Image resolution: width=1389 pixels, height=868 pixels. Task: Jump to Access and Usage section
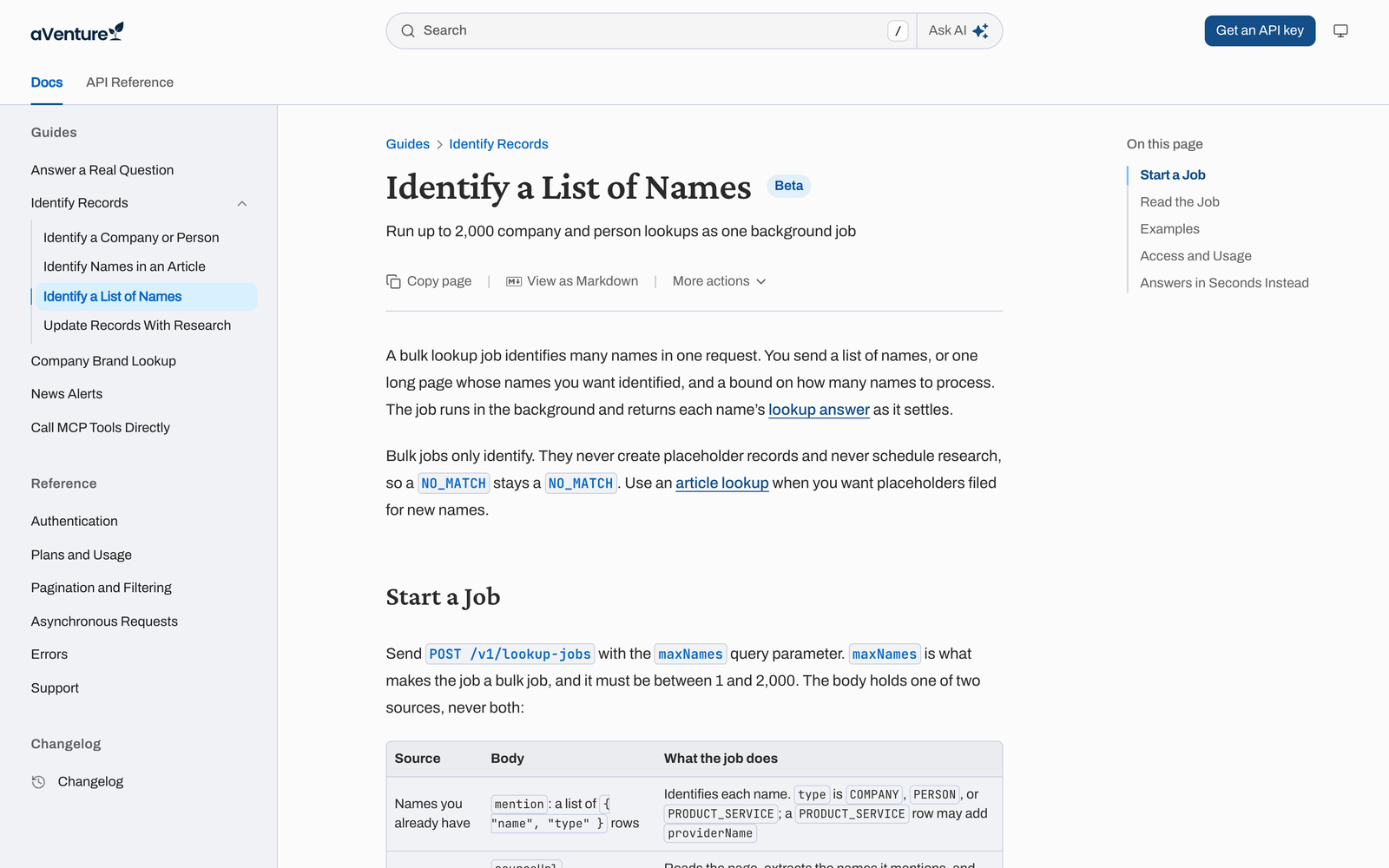(x=1195, y=255)
